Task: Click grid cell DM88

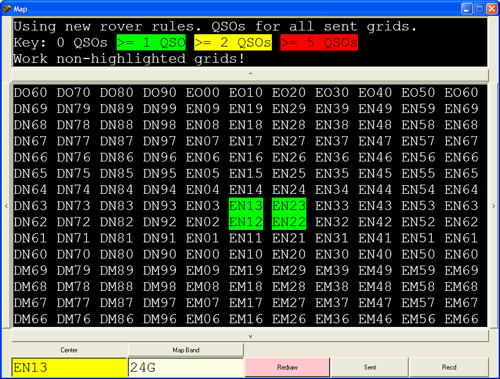Action: coord(116,287)
